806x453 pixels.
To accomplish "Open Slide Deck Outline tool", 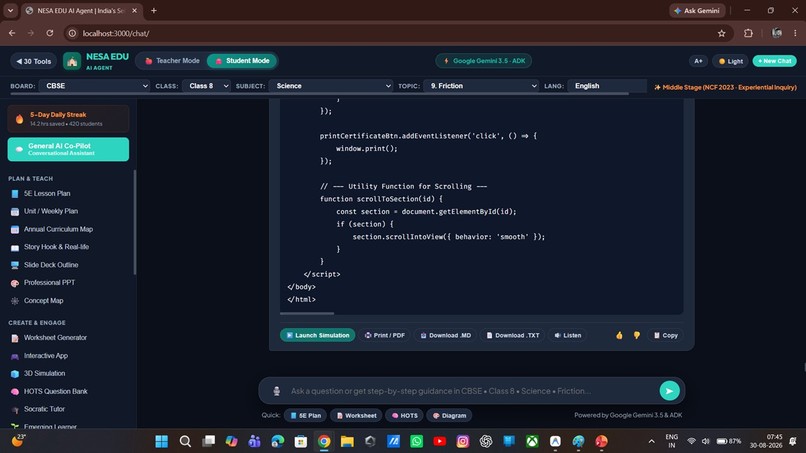I will [x=50, y=265].
